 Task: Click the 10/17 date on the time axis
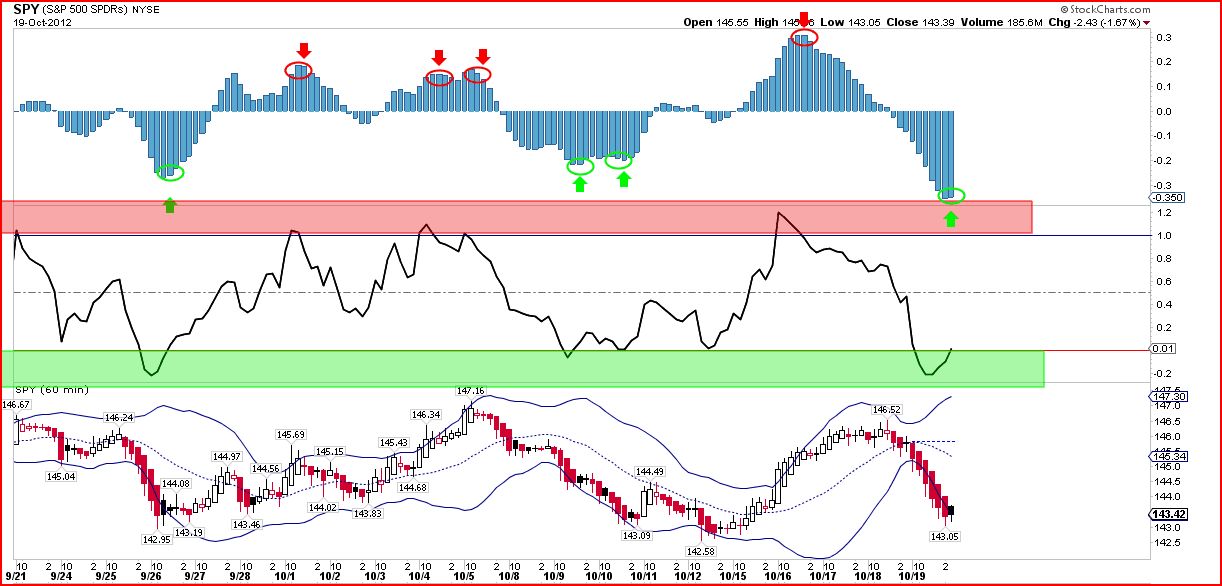point(822,577)
